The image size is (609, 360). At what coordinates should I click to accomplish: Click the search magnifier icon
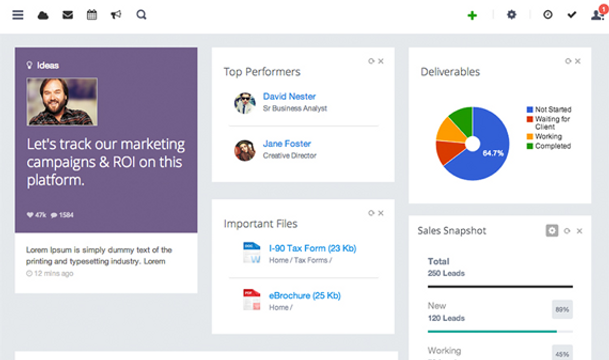pyautogui.click(x=141, y=15)
